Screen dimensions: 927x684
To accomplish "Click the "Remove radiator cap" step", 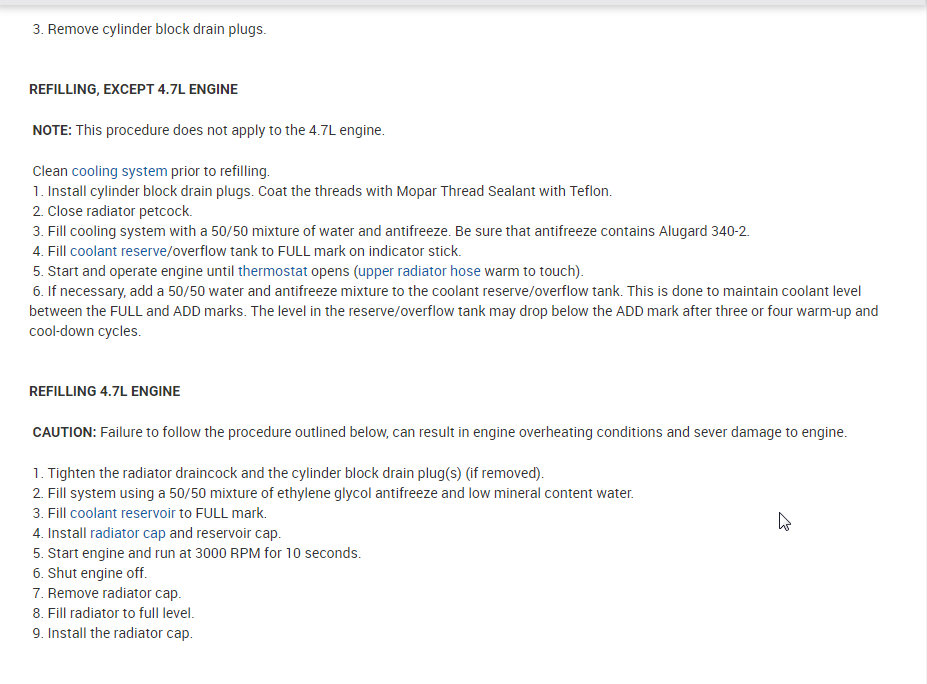I will [x=114, y=593].
